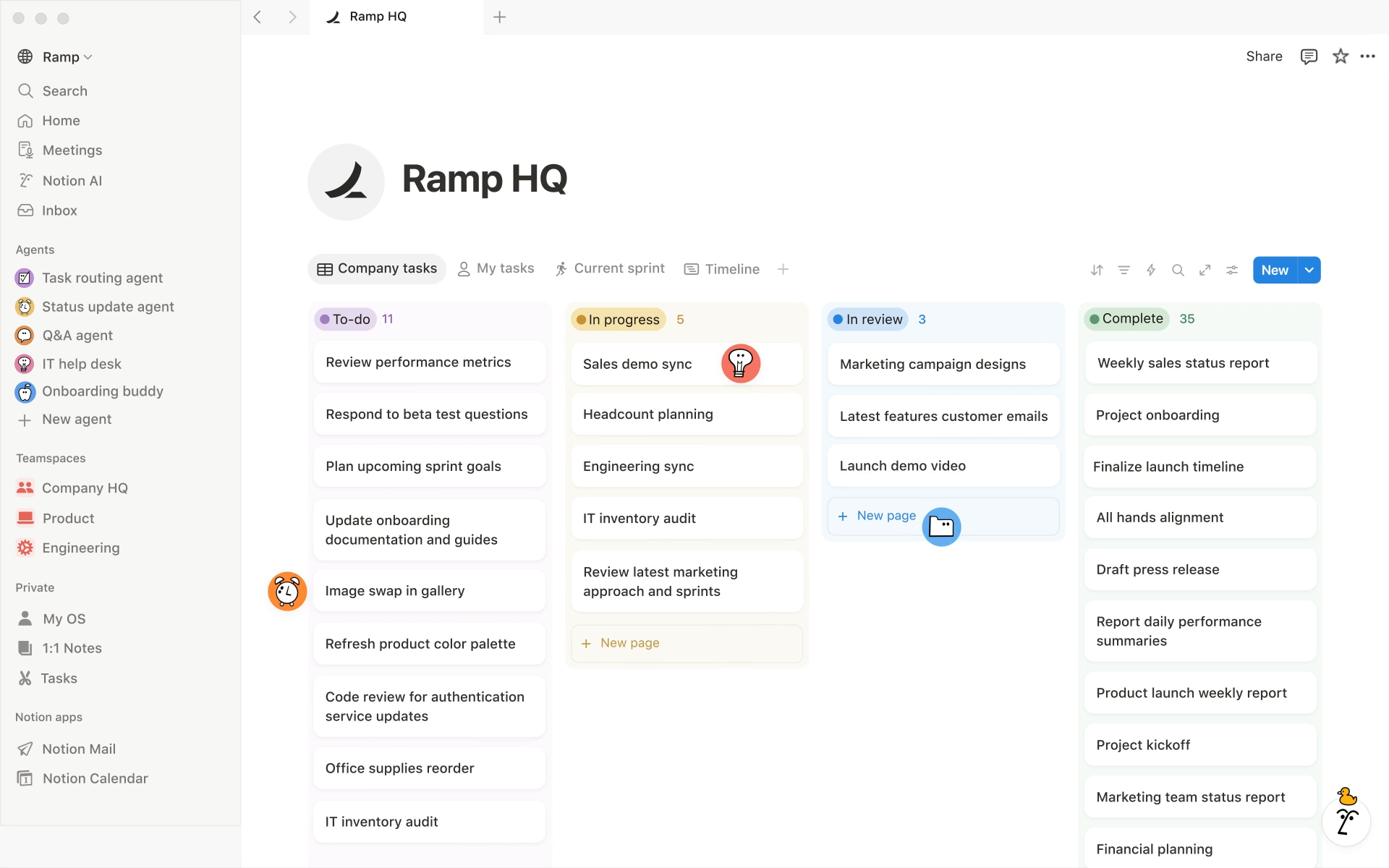Click the Complete status label

(x=1127, y=319)
